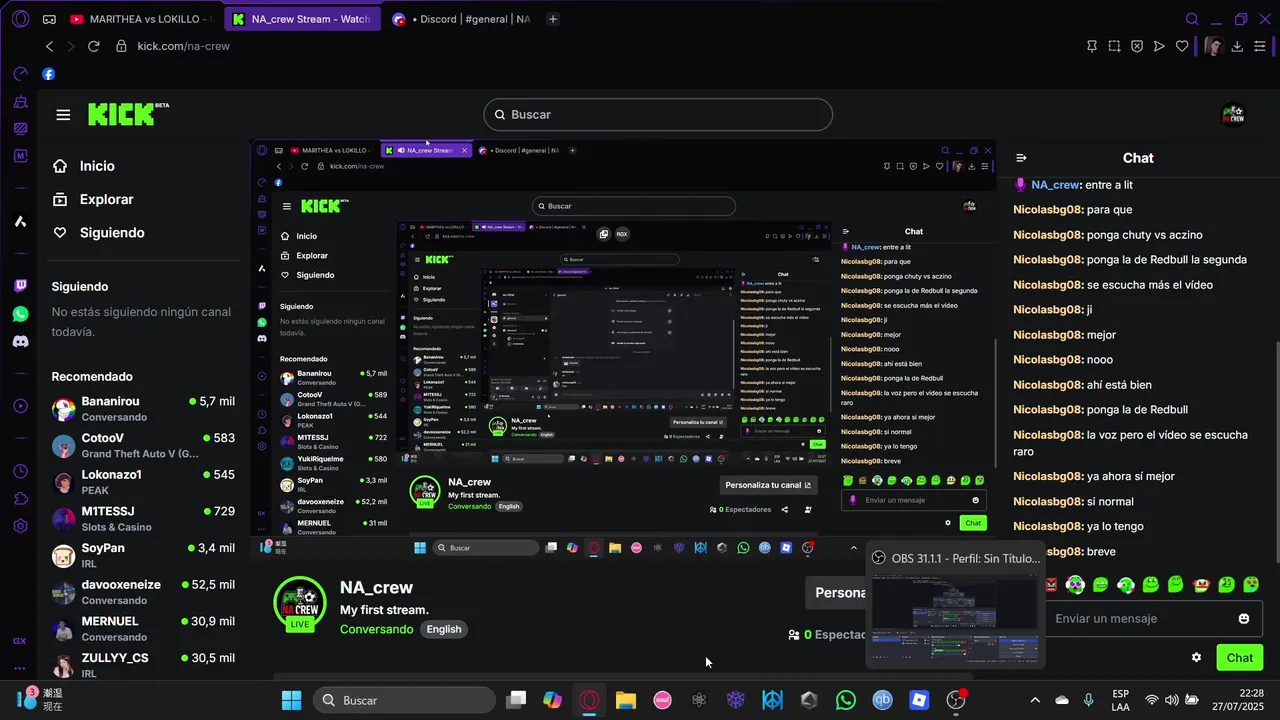Insert the red angry emote
Image resolution: width=1280 pixels, height=720 pixels.
point(1051,584)
